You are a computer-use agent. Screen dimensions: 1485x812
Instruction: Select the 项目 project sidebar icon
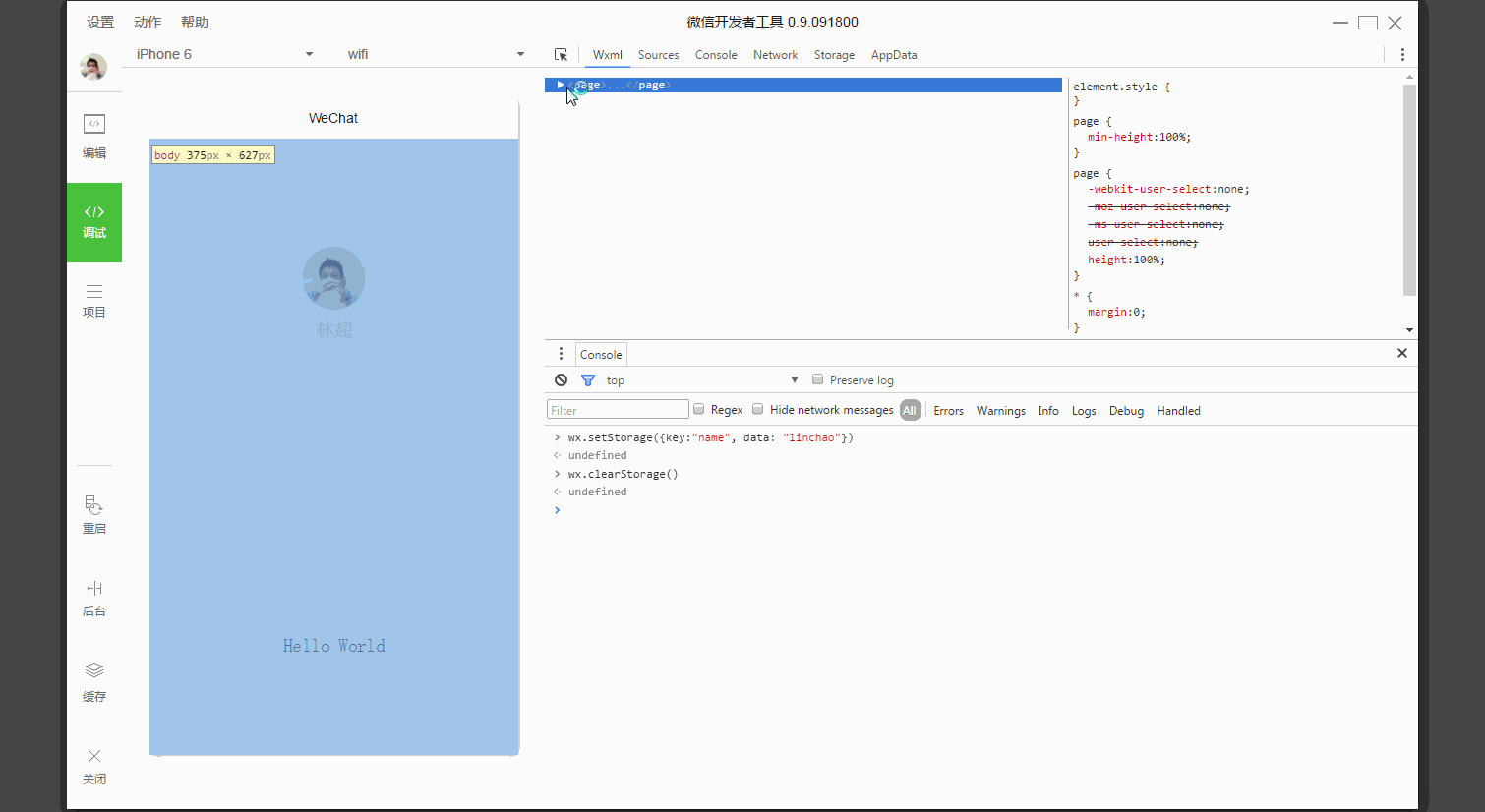94,300
